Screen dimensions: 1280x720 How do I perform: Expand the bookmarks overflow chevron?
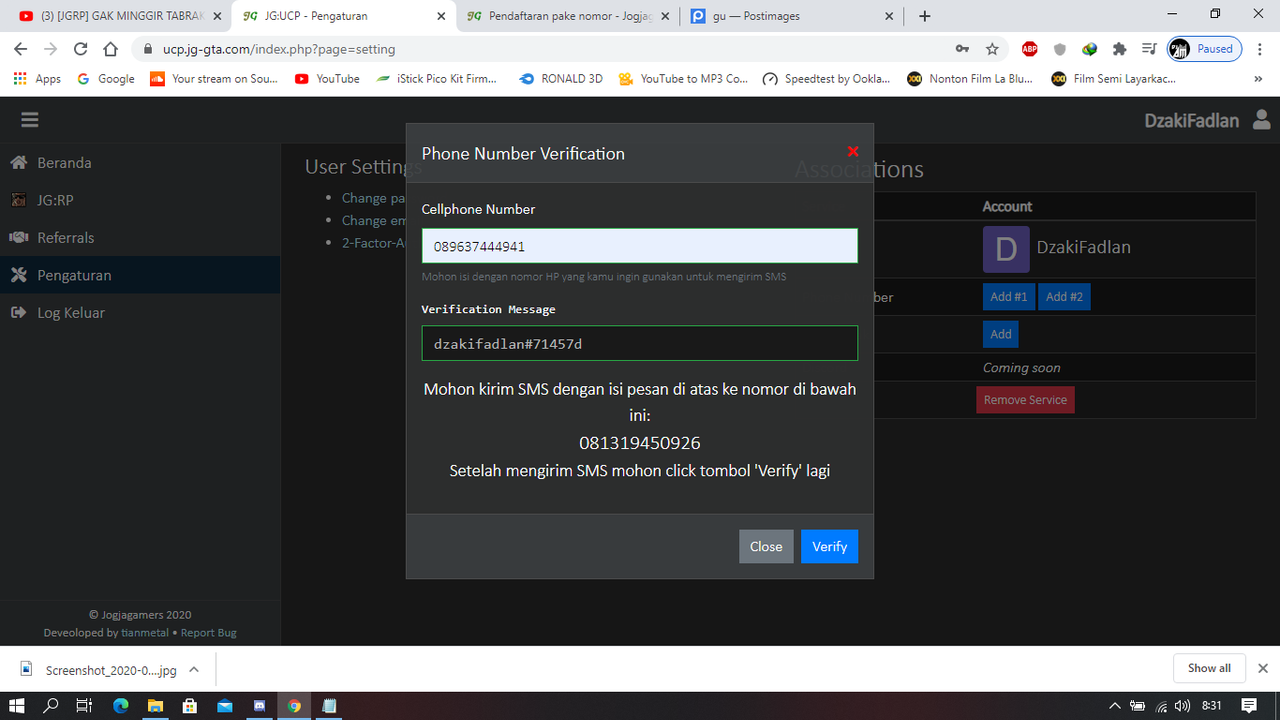pyautogui.click(x=1258, y=79)
